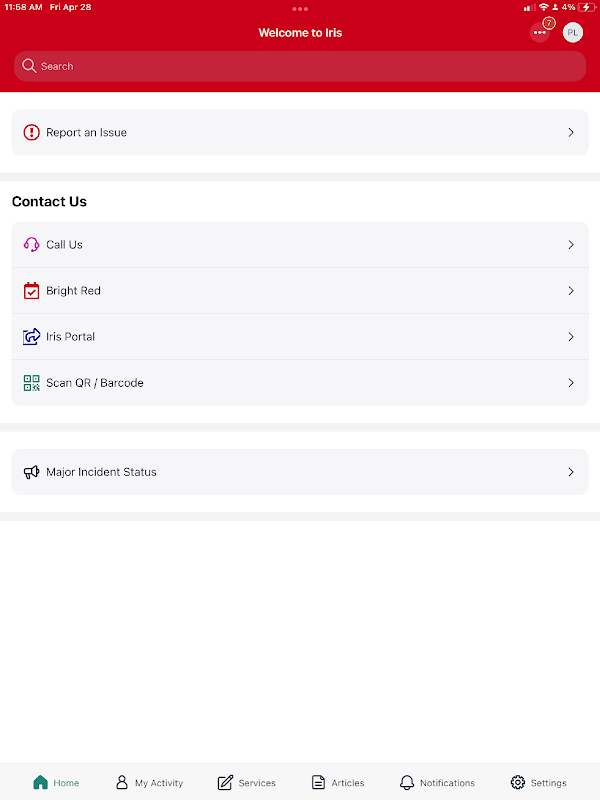Switch to the My Activity tab
Image resolution: width=600 pixels, height=800 pixels.
149,782
